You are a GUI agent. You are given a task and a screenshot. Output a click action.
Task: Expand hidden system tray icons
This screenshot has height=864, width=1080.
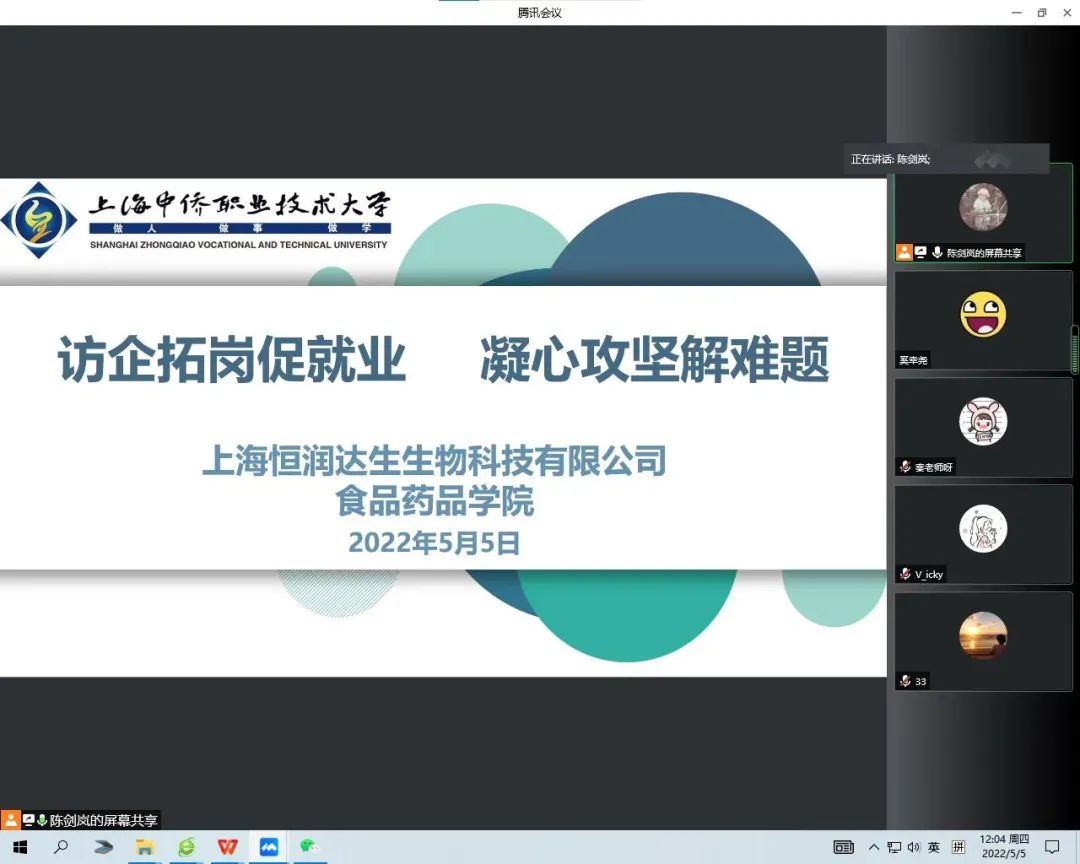873,847
